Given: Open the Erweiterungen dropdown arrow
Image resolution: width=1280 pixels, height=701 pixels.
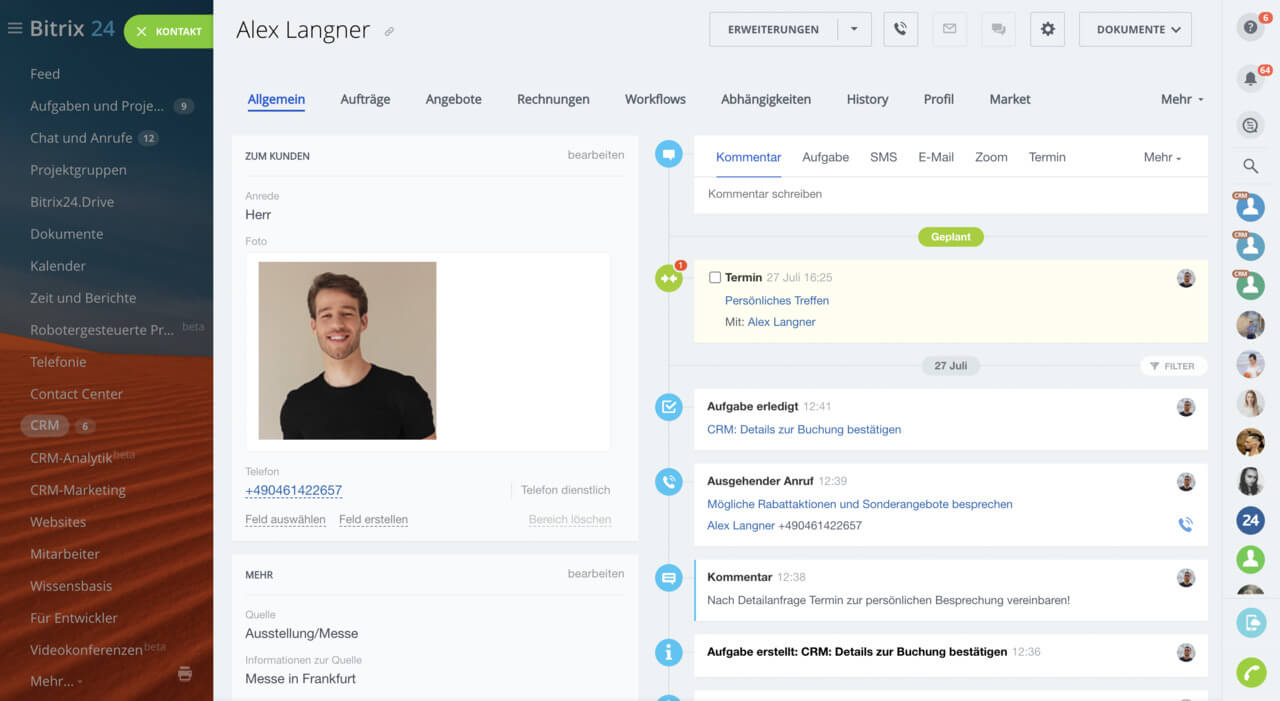Looking at the screenshot, I should pyautogui.click(x=854, y=29).
